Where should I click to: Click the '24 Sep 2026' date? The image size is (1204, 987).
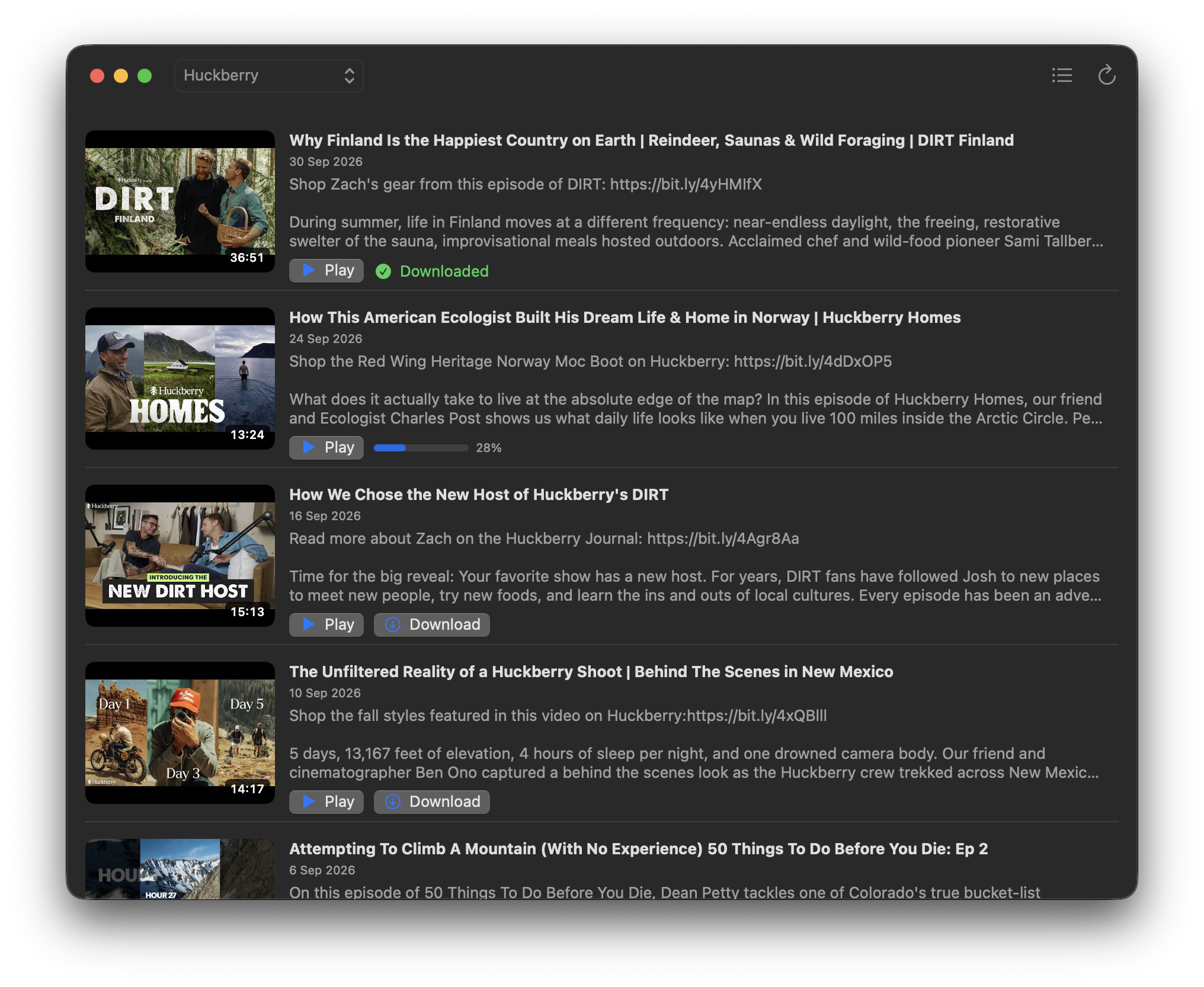pos(326,339)
